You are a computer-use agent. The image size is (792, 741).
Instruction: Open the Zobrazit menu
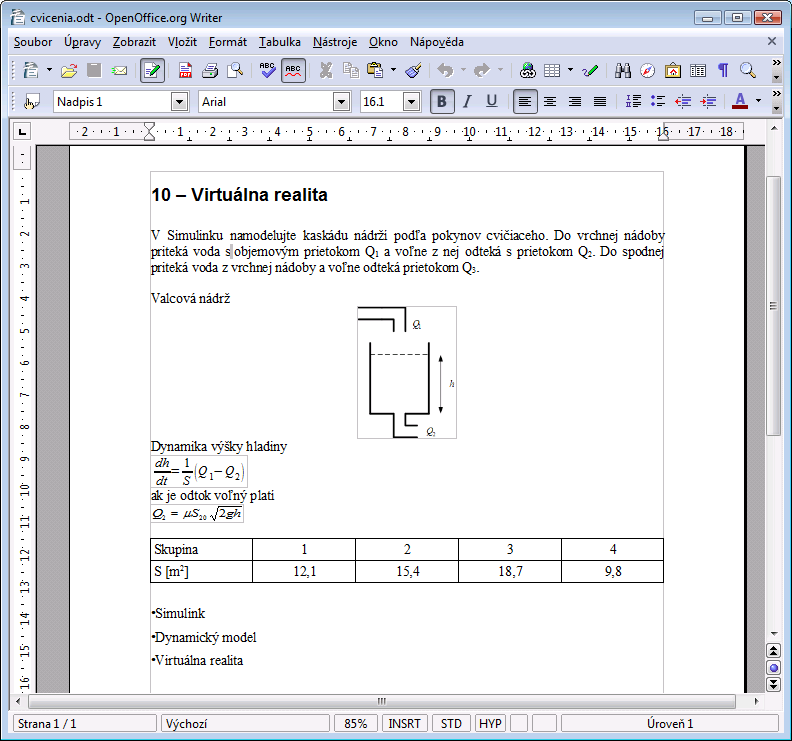[x=134, y=42]
